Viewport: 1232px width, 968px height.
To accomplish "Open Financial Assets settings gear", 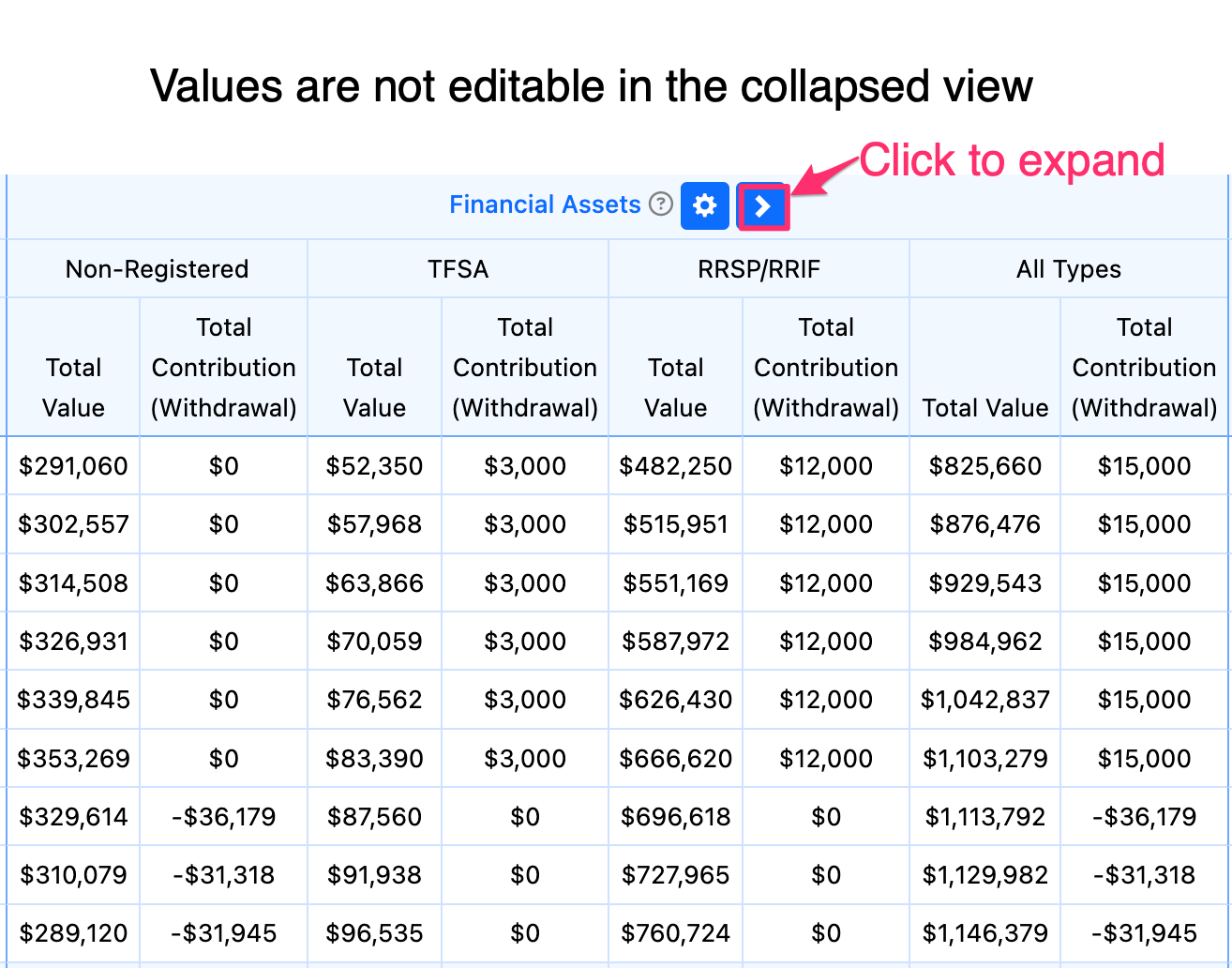I will pyautogui.click(x=705, y=205).
